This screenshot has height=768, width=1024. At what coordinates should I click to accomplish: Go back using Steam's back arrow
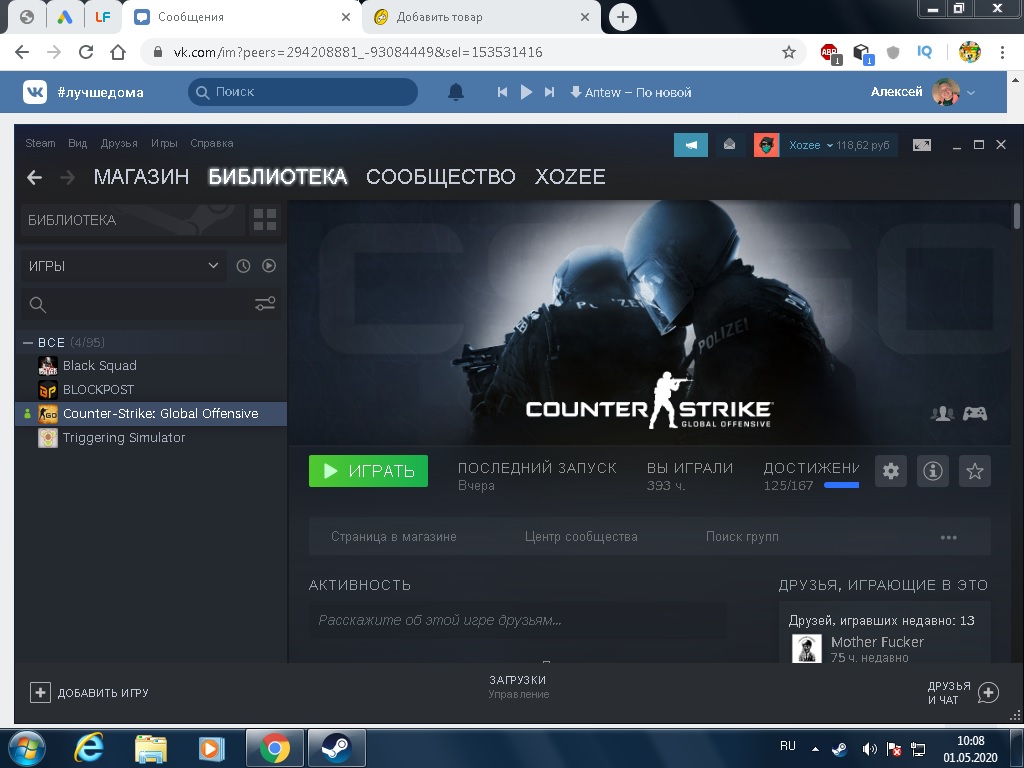click(35, 177)
